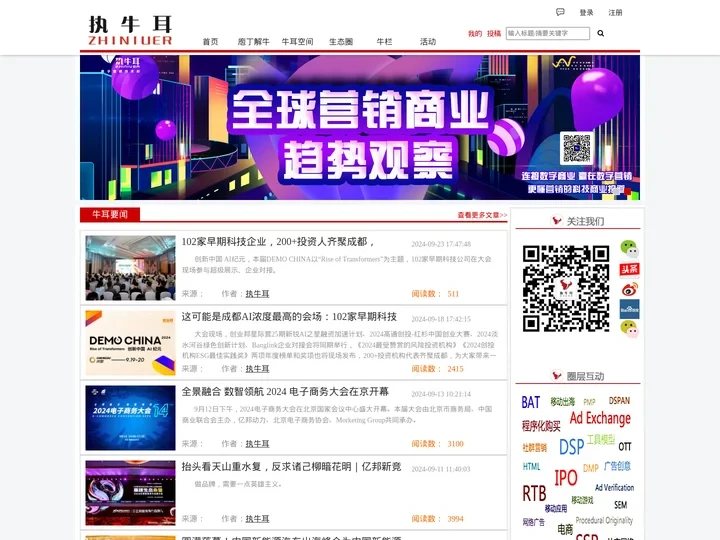Image resolution: width=720 pixels, height=540 pixels.
Task: Open article 抬头看天山重水复
Action: 291,467
